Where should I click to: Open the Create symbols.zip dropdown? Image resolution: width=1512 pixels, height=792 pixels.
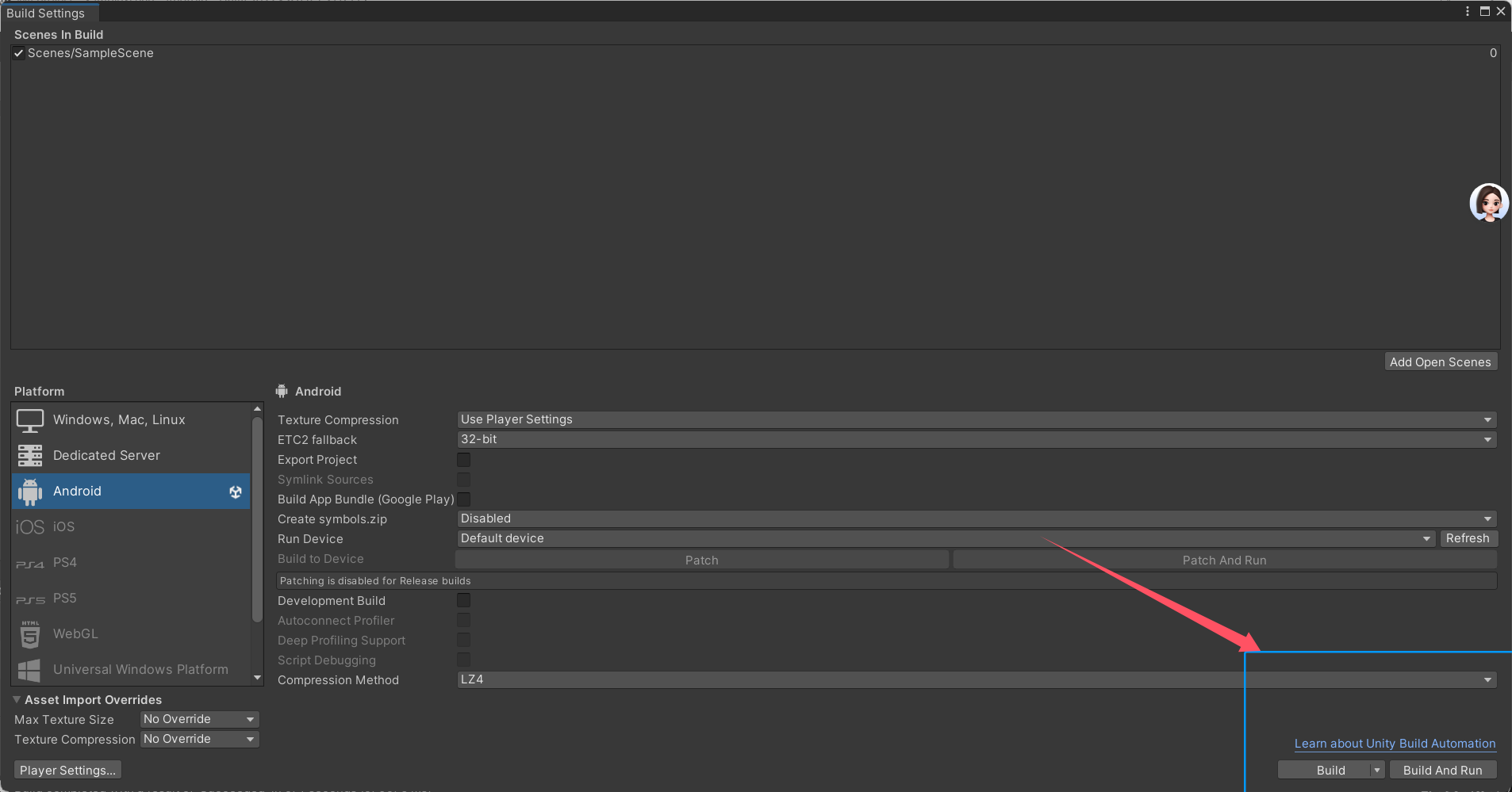977,518
